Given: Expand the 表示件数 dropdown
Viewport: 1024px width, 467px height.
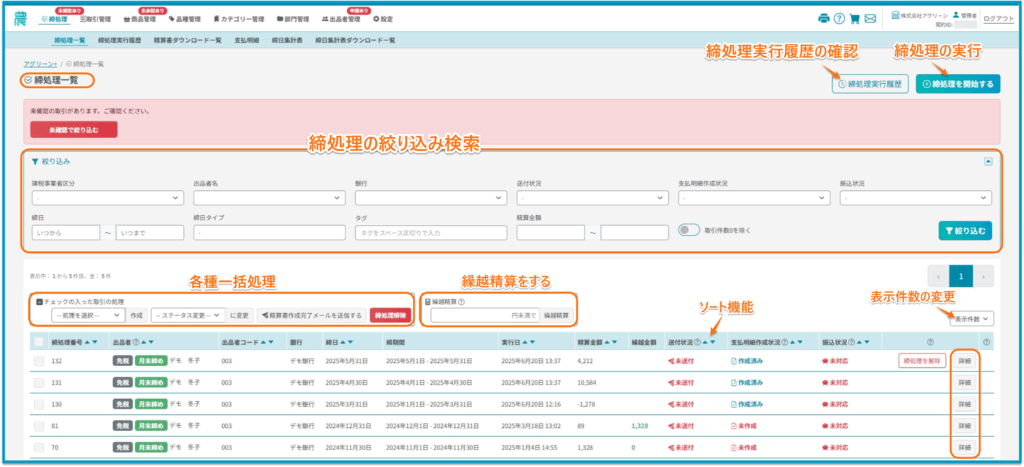Looking at the screenshot, I should pos(972,318).
